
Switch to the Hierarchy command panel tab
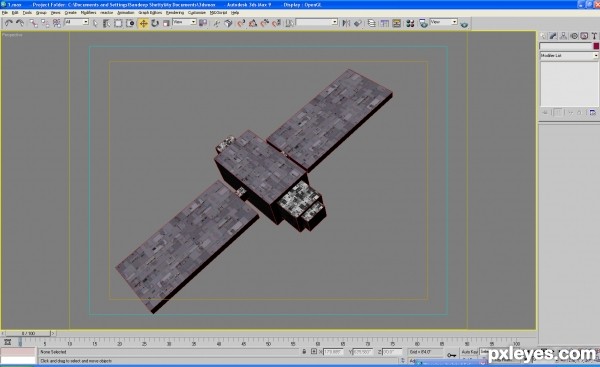[563, 36]
